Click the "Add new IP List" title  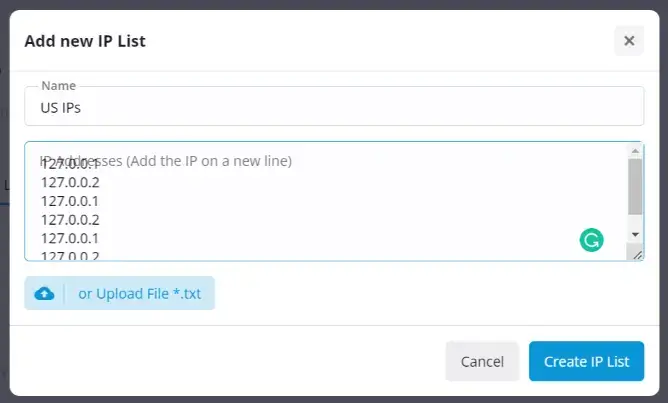pos(85,41)
